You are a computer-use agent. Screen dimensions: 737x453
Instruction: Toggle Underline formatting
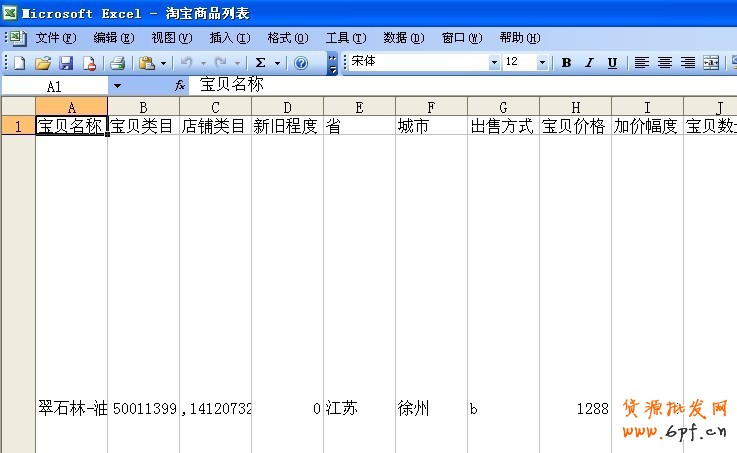(612, 63)
